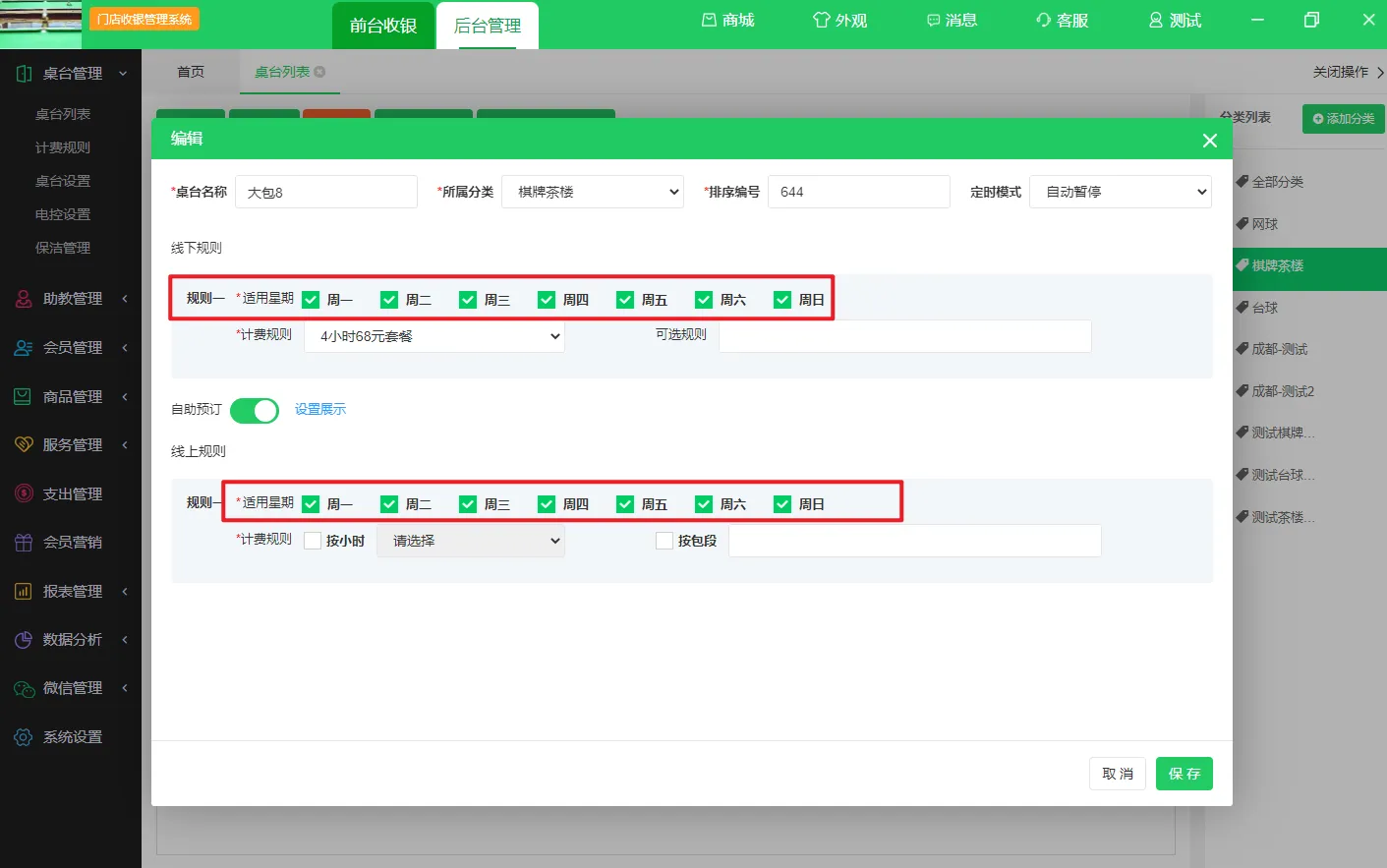Click the 测试 user account icon

(x=1156, y=20)
